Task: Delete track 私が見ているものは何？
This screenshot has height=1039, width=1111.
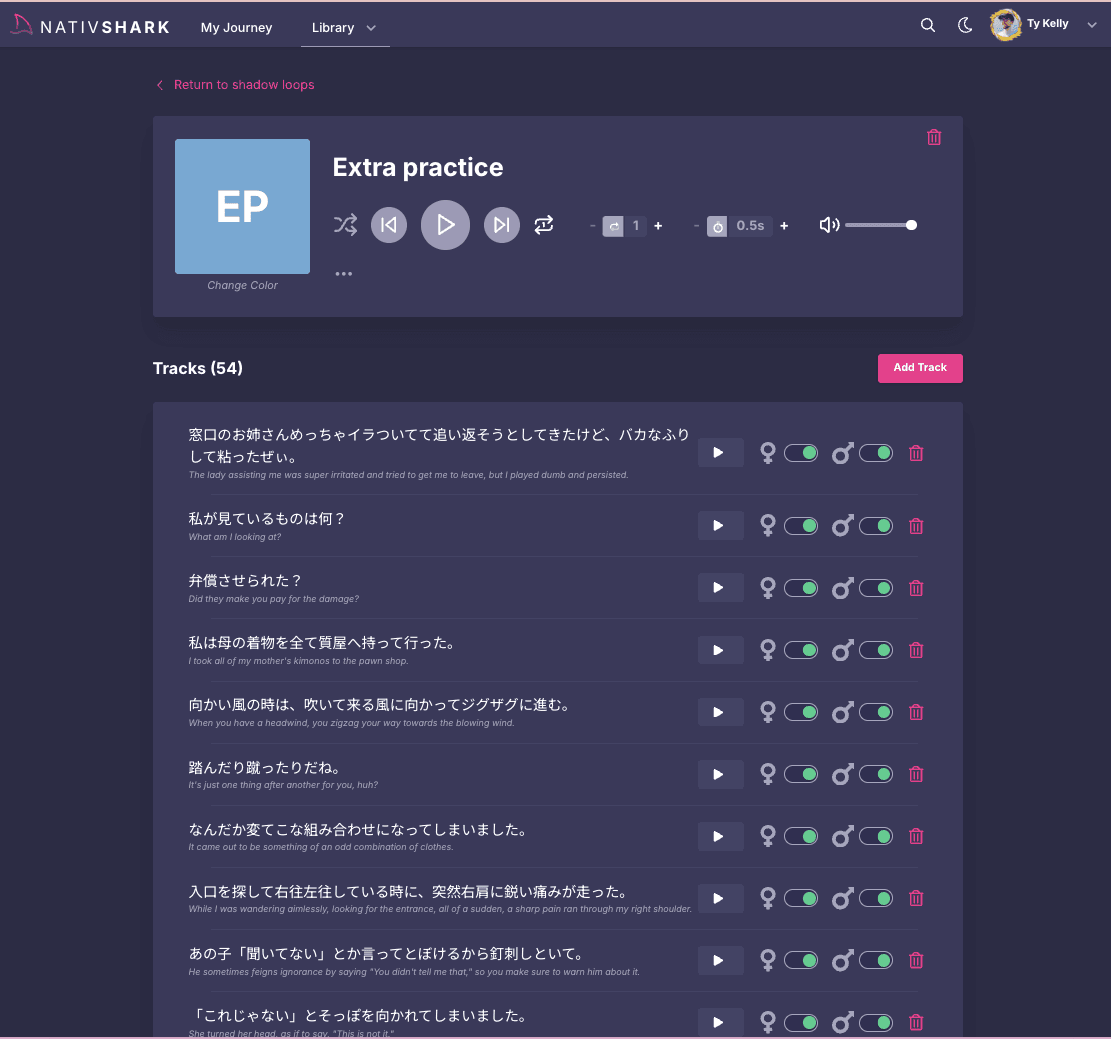Action: click(916, 526)
